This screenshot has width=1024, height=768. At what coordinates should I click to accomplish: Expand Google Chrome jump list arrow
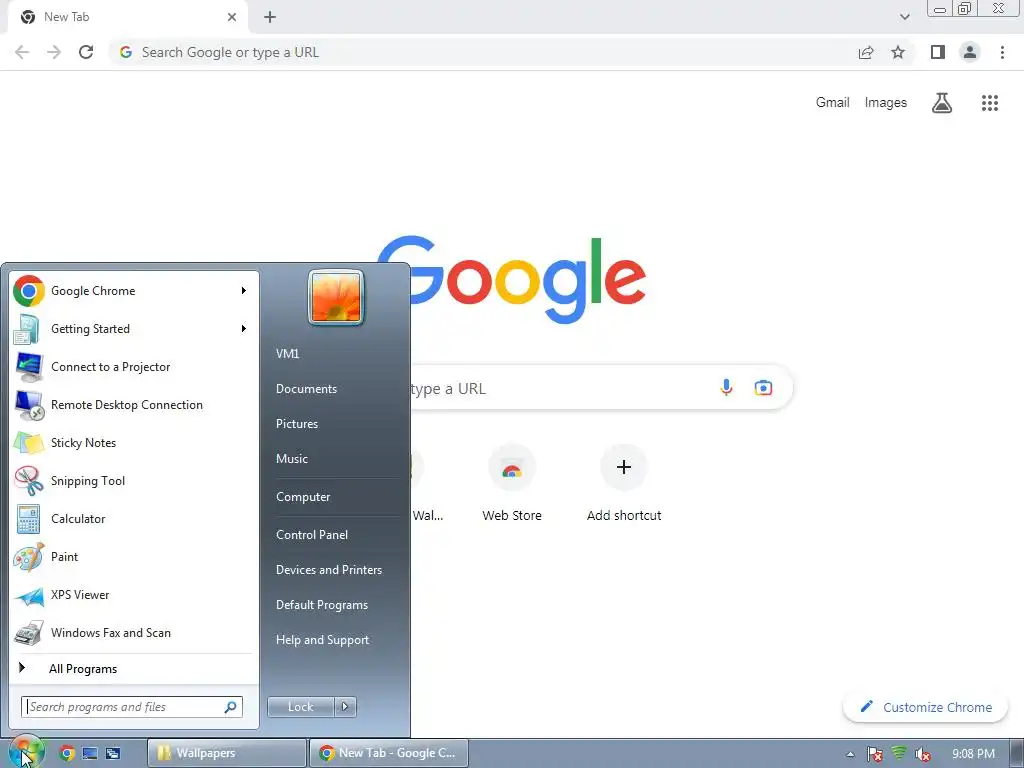[244, 291]
